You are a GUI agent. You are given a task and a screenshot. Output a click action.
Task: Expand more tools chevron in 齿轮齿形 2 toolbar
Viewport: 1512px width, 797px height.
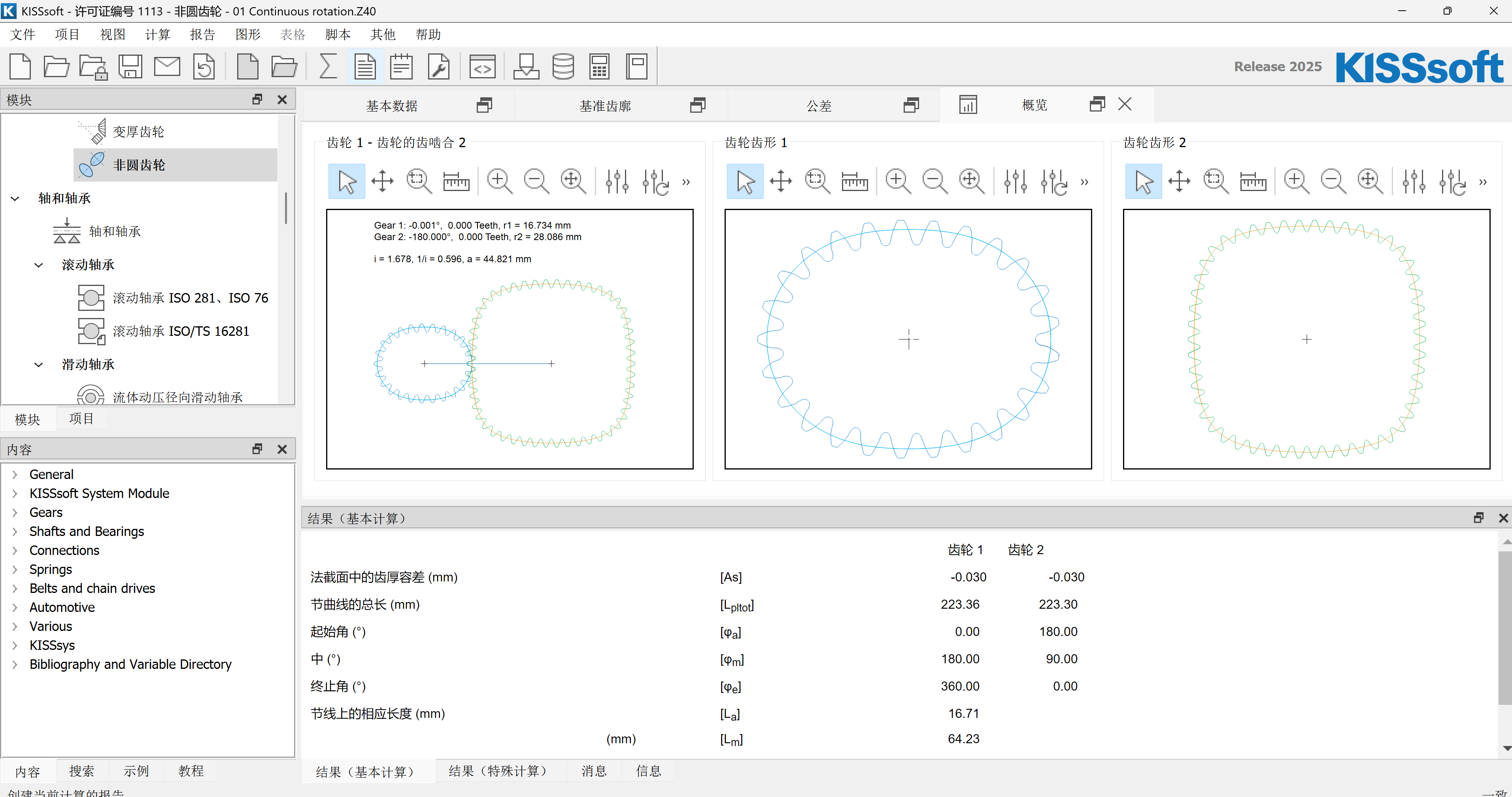tap(1483, 182)
